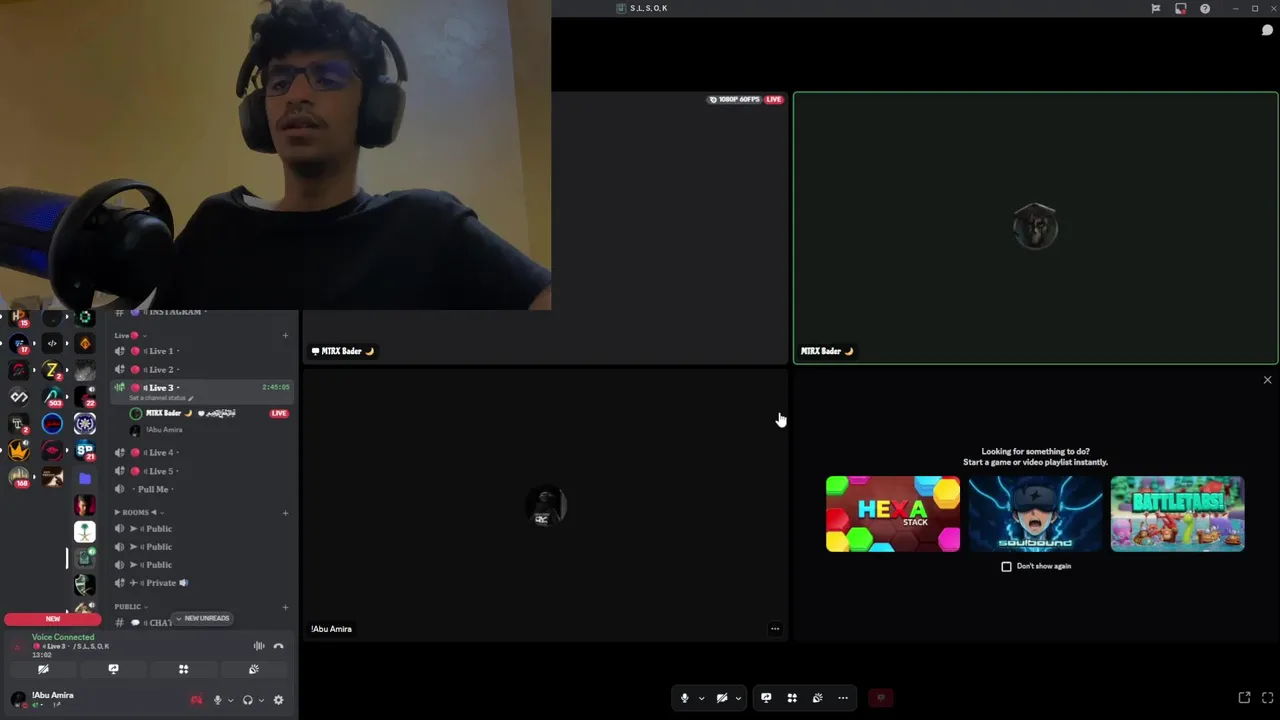Mute microphone in the bottom call toolbar
This screenshot has width=1280, height=720.
(685, 698)
